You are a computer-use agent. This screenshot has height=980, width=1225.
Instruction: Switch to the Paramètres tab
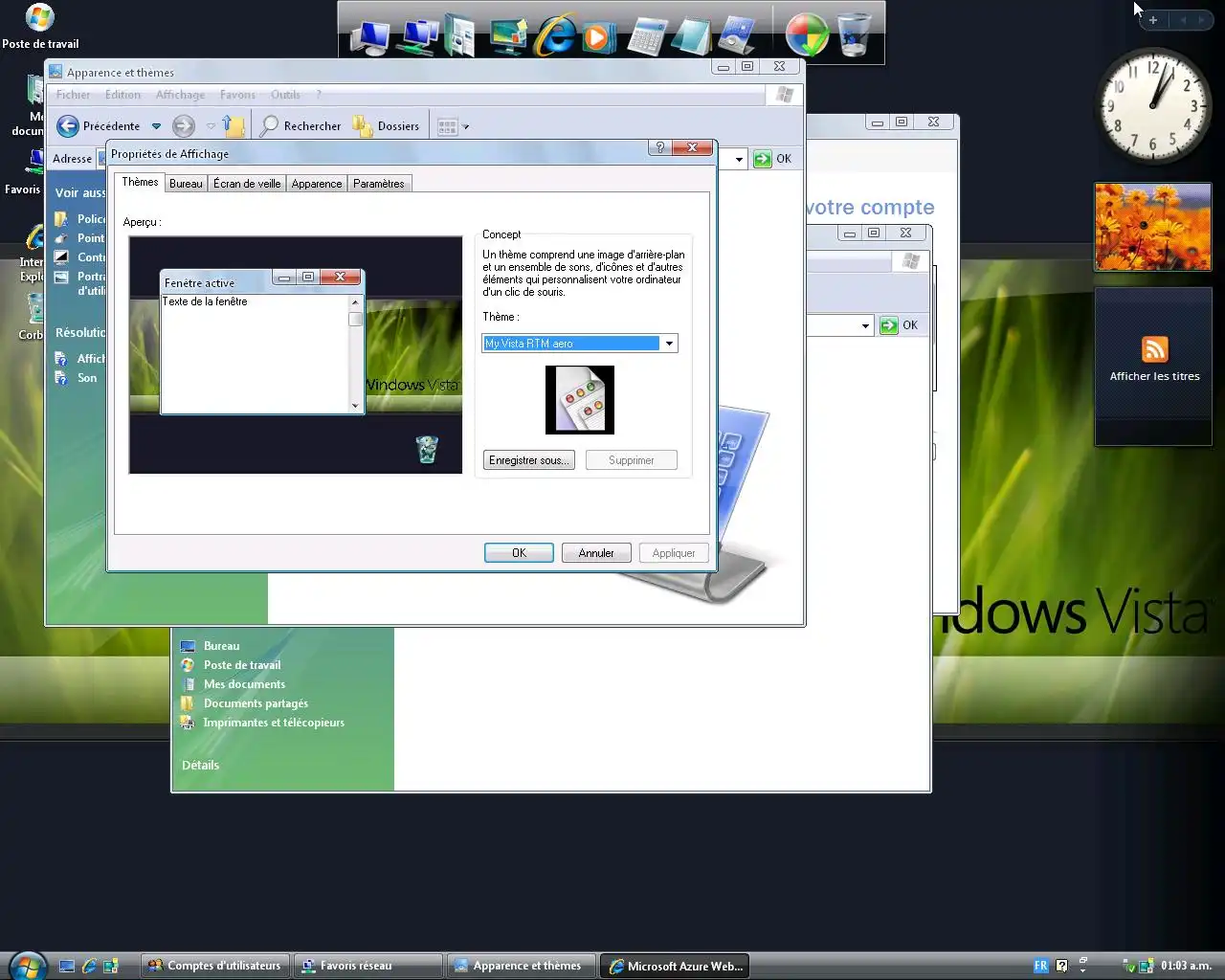pyautogui.click(x=379, y=184)
